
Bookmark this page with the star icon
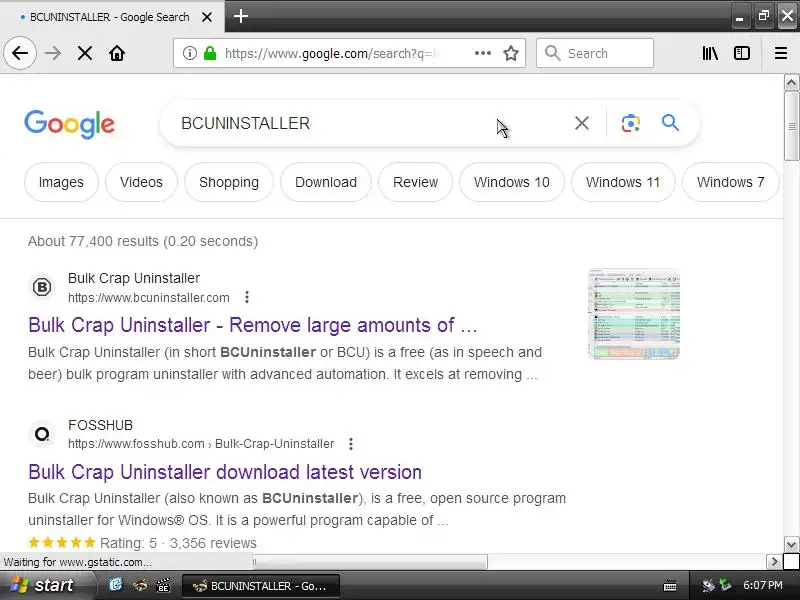511,53
